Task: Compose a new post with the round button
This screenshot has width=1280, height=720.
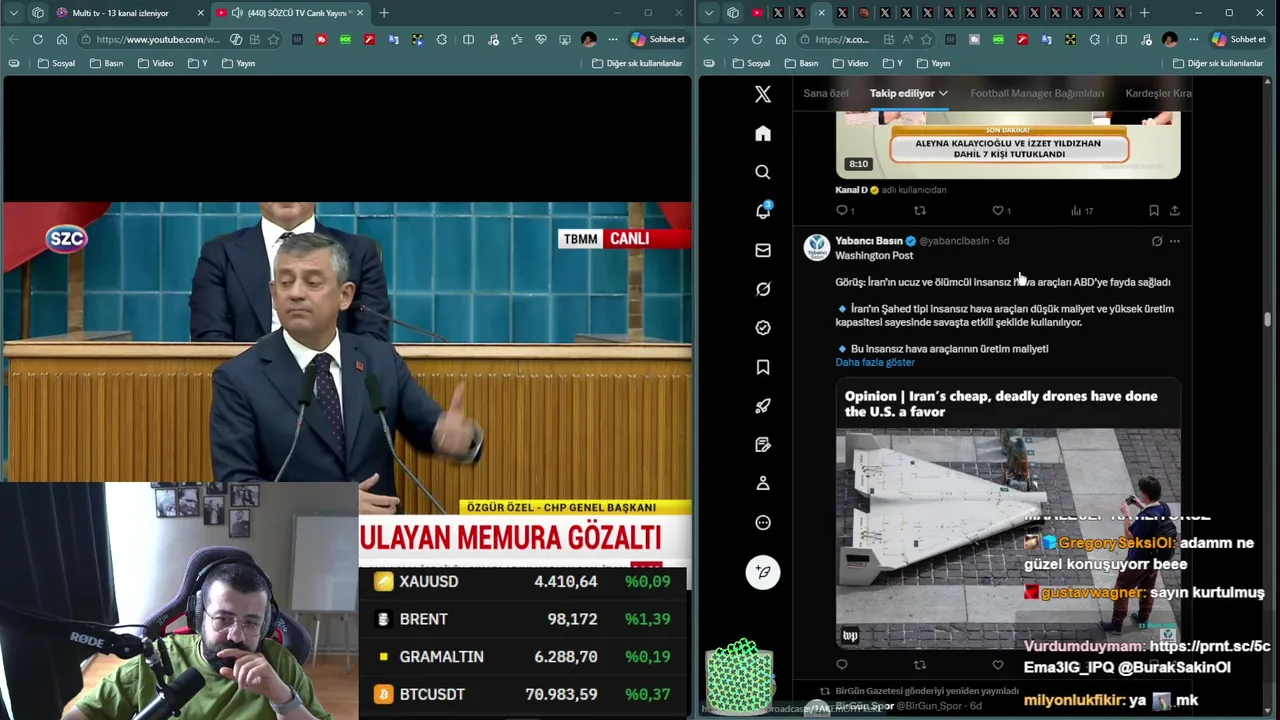Action: pos(763,572)
